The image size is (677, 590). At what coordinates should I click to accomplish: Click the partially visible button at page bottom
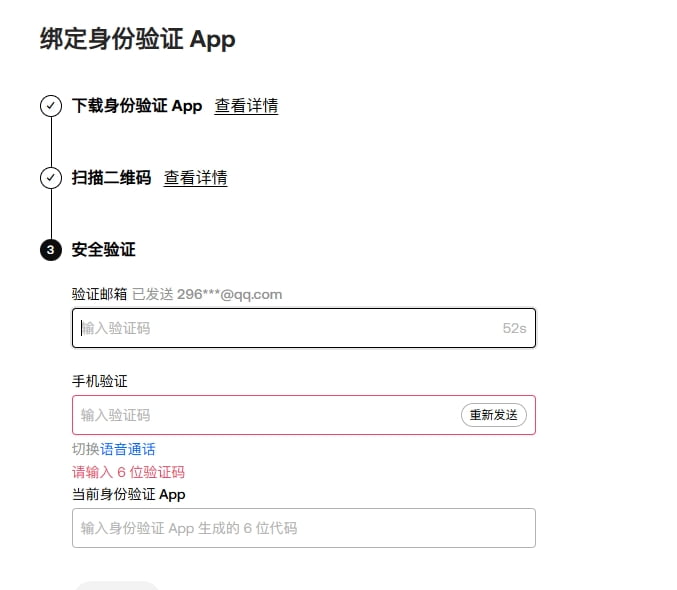117,584
